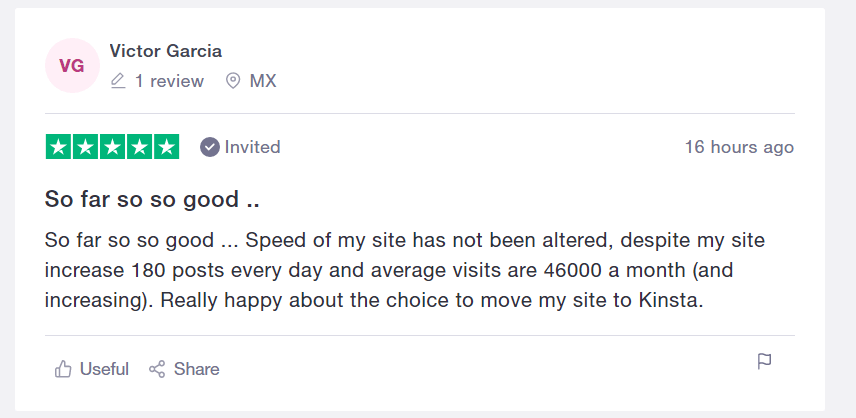The height and width of the screenshot is (418, 856).
Task: Open Victor Garcia's profile name
Action: (165, 51)
